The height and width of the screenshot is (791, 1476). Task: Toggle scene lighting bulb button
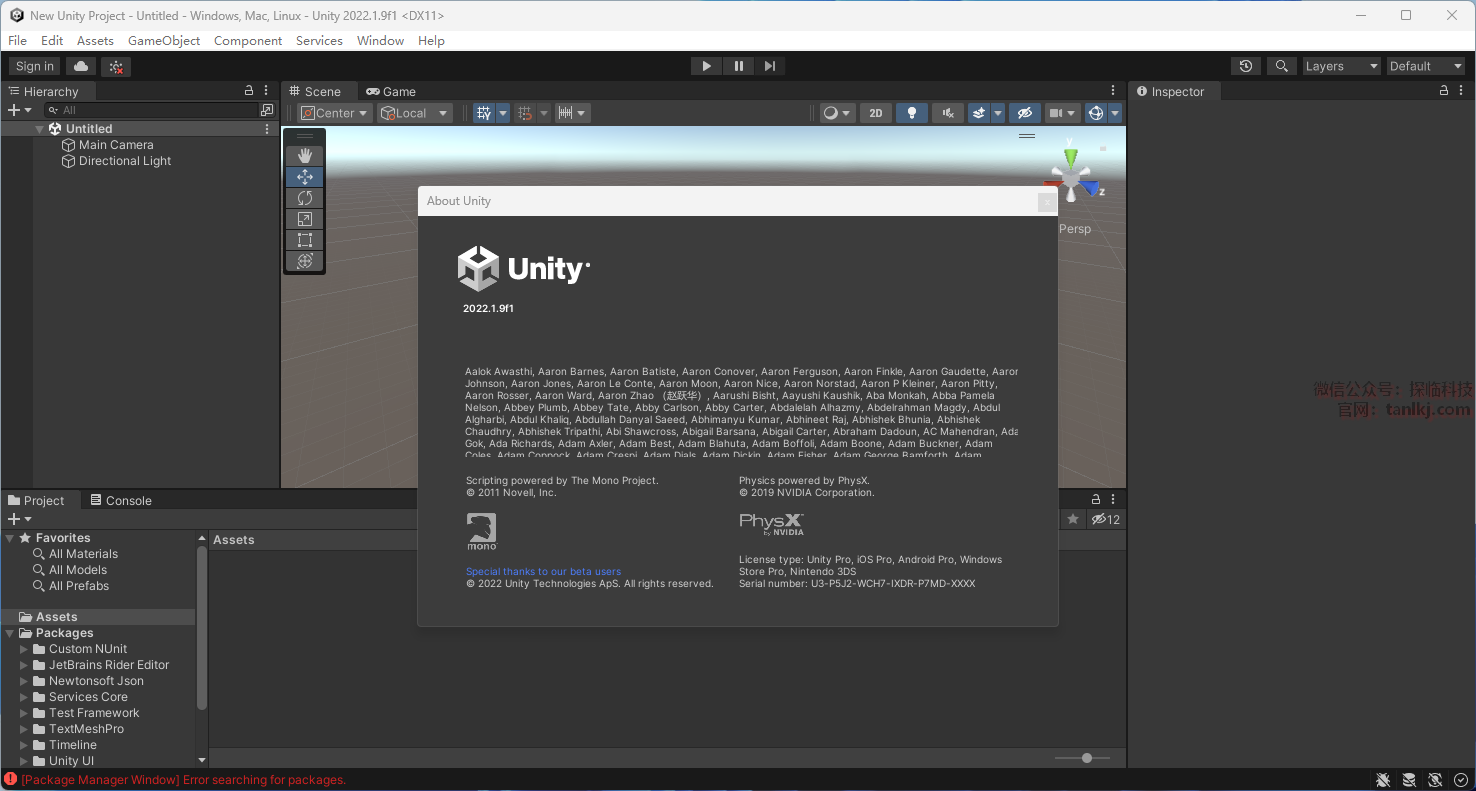(x=911, y=113)
